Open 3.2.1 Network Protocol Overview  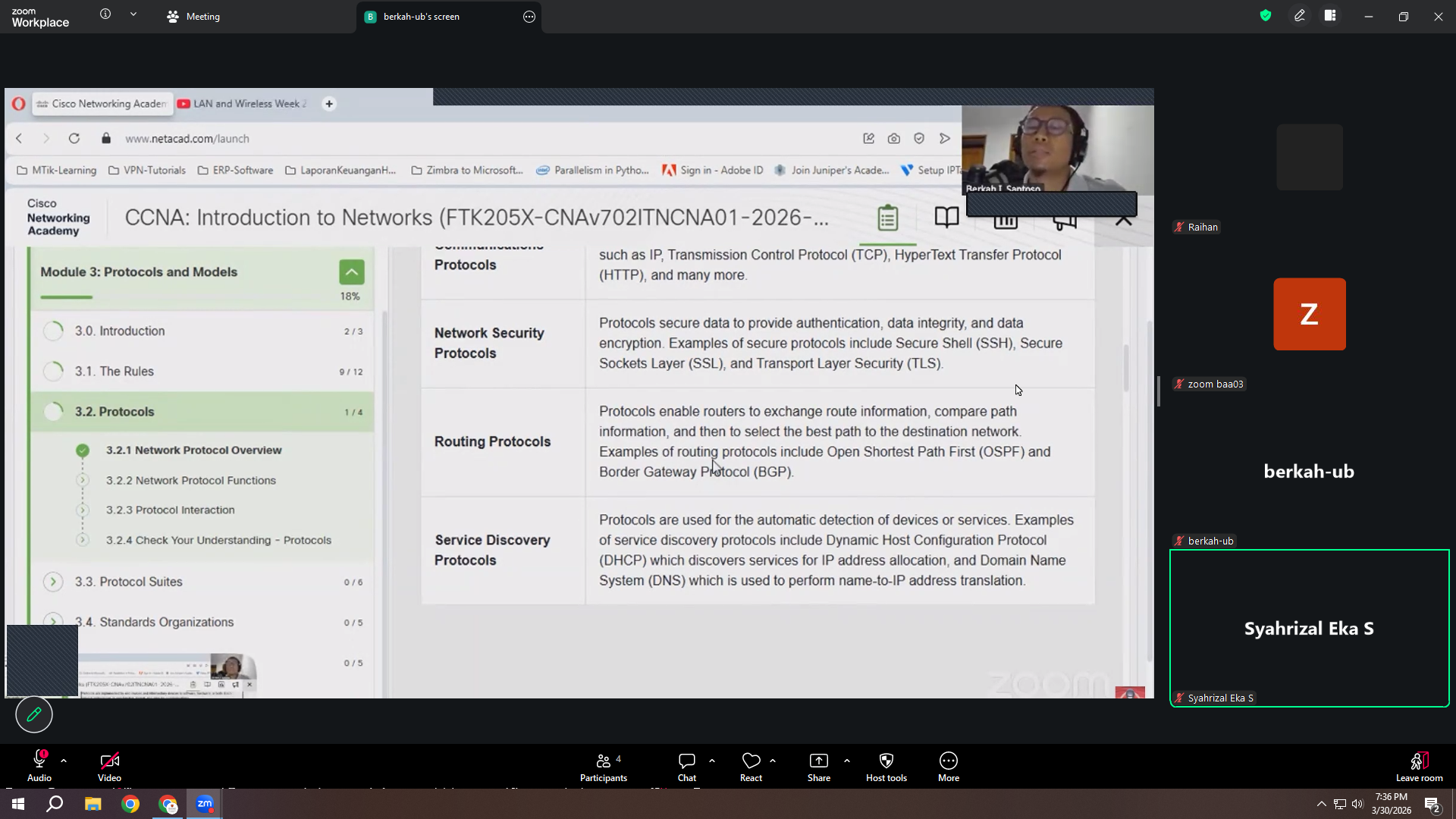[193, 450]
